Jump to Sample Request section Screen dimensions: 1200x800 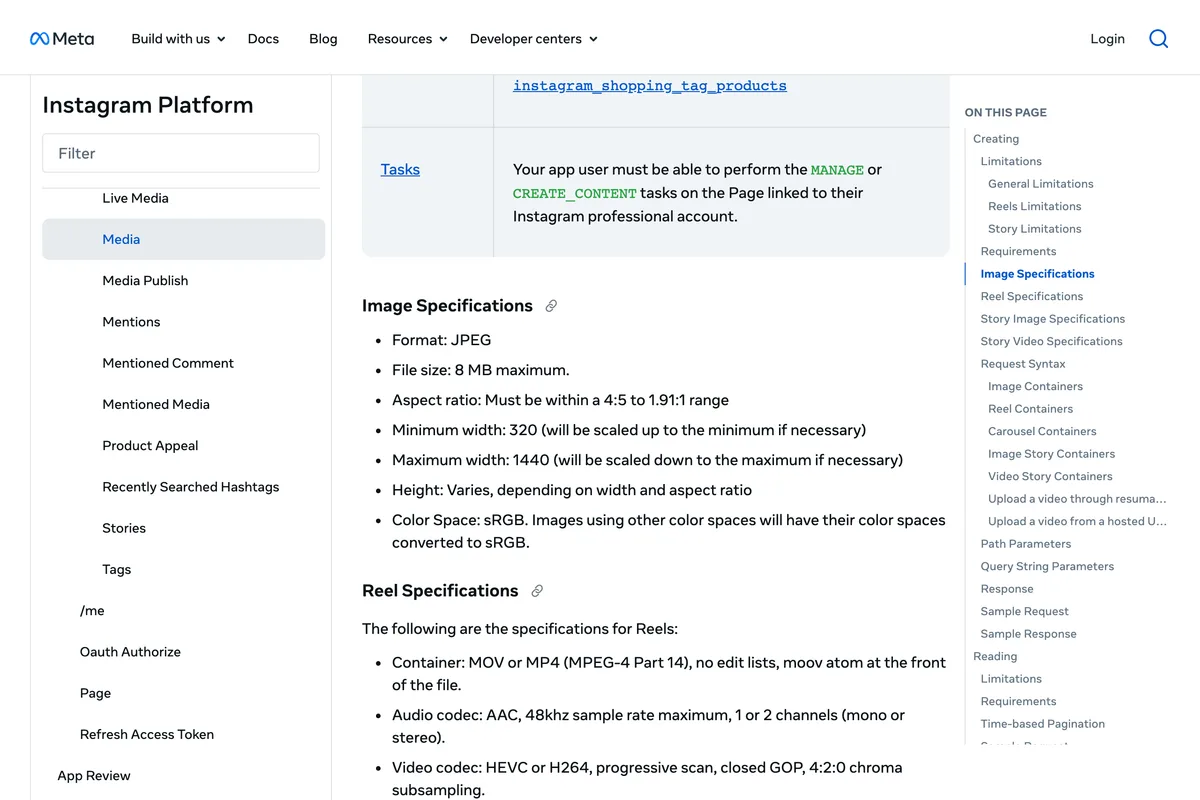point(1025,611)
